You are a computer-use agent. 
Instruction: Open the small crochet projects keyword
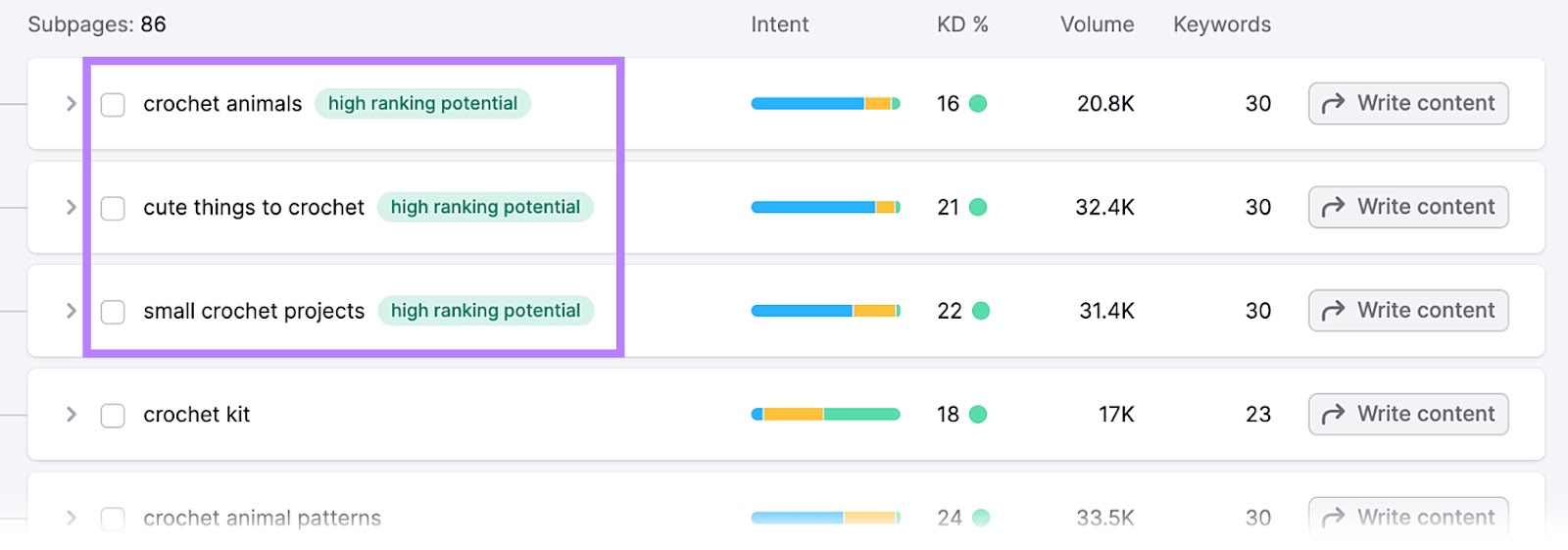(x=254, y=311)
